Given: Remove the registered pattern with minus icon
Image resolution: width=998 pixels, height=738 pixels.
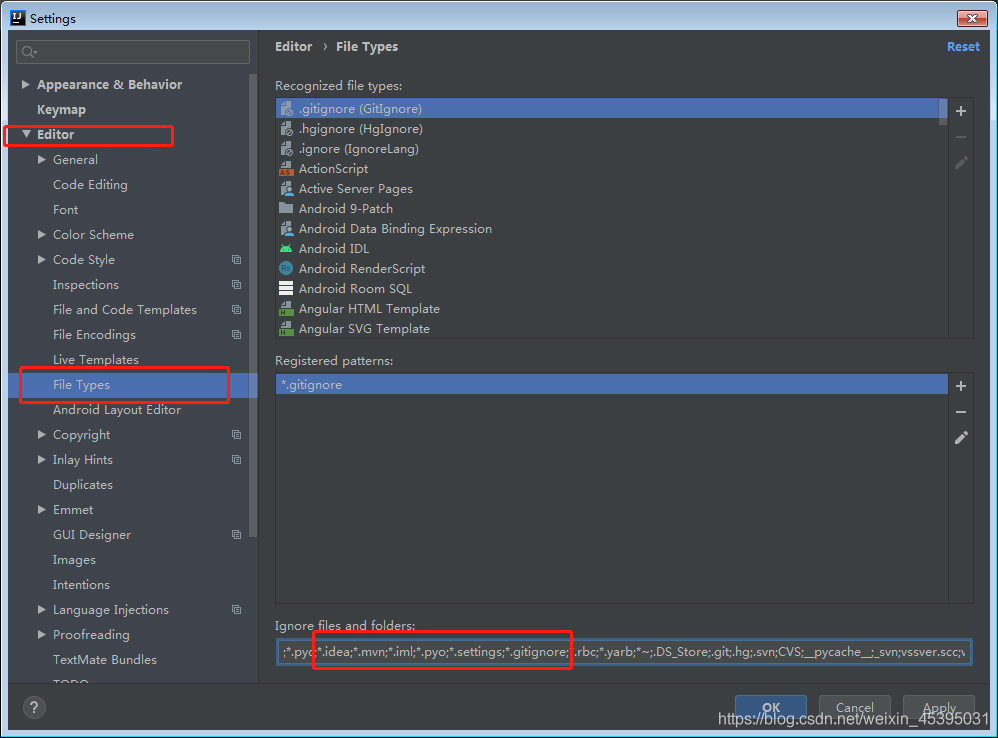Looking at the screenshot, I should coord(960,412).
